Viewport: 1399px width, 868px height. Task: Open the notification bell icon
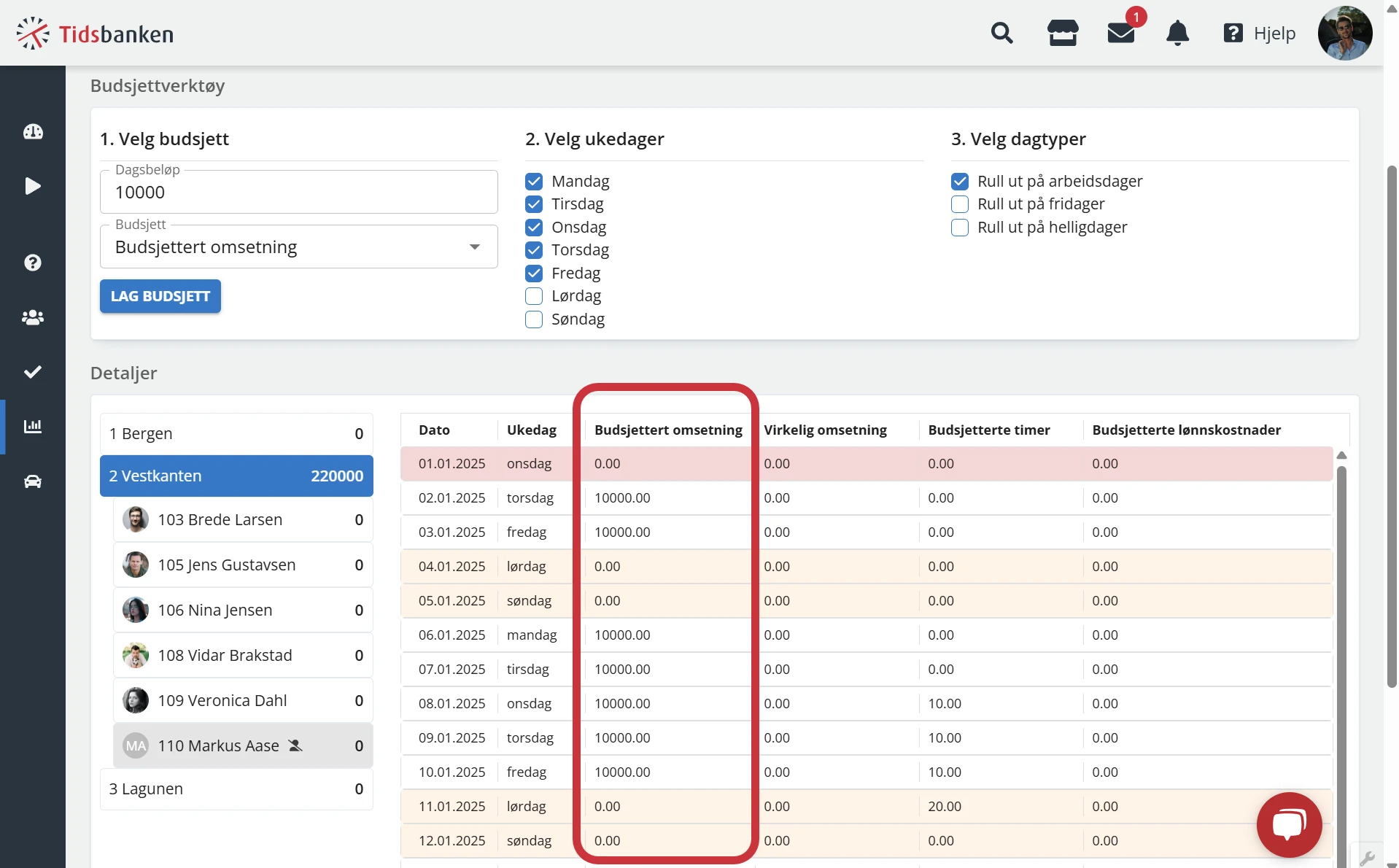[1177, 34]
